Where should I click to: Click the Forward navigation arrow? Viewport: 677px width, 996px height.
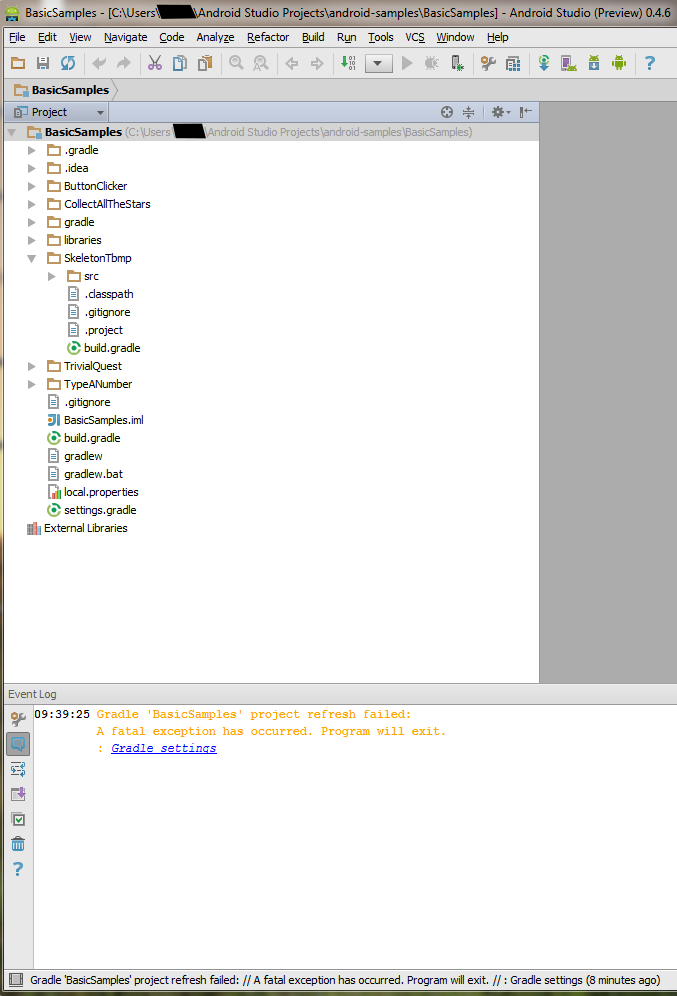tap(317, 63)
